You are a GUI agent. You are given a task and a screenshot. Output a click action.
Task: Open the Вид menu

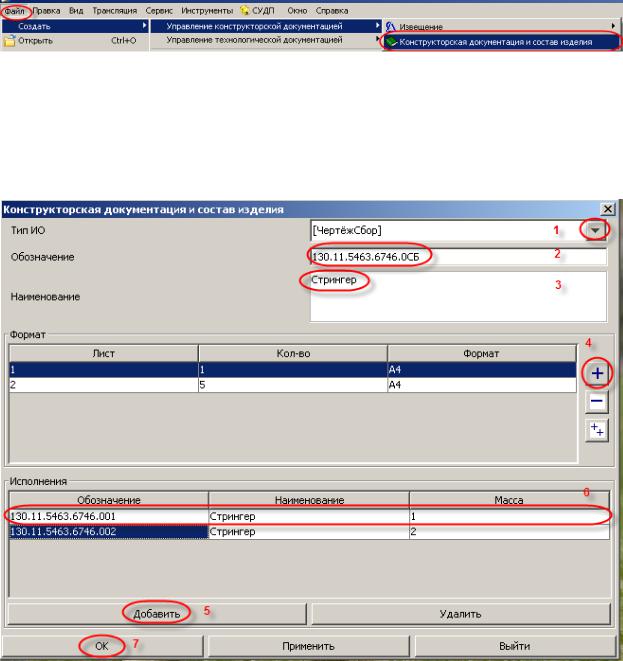click(x=76, y=11)
